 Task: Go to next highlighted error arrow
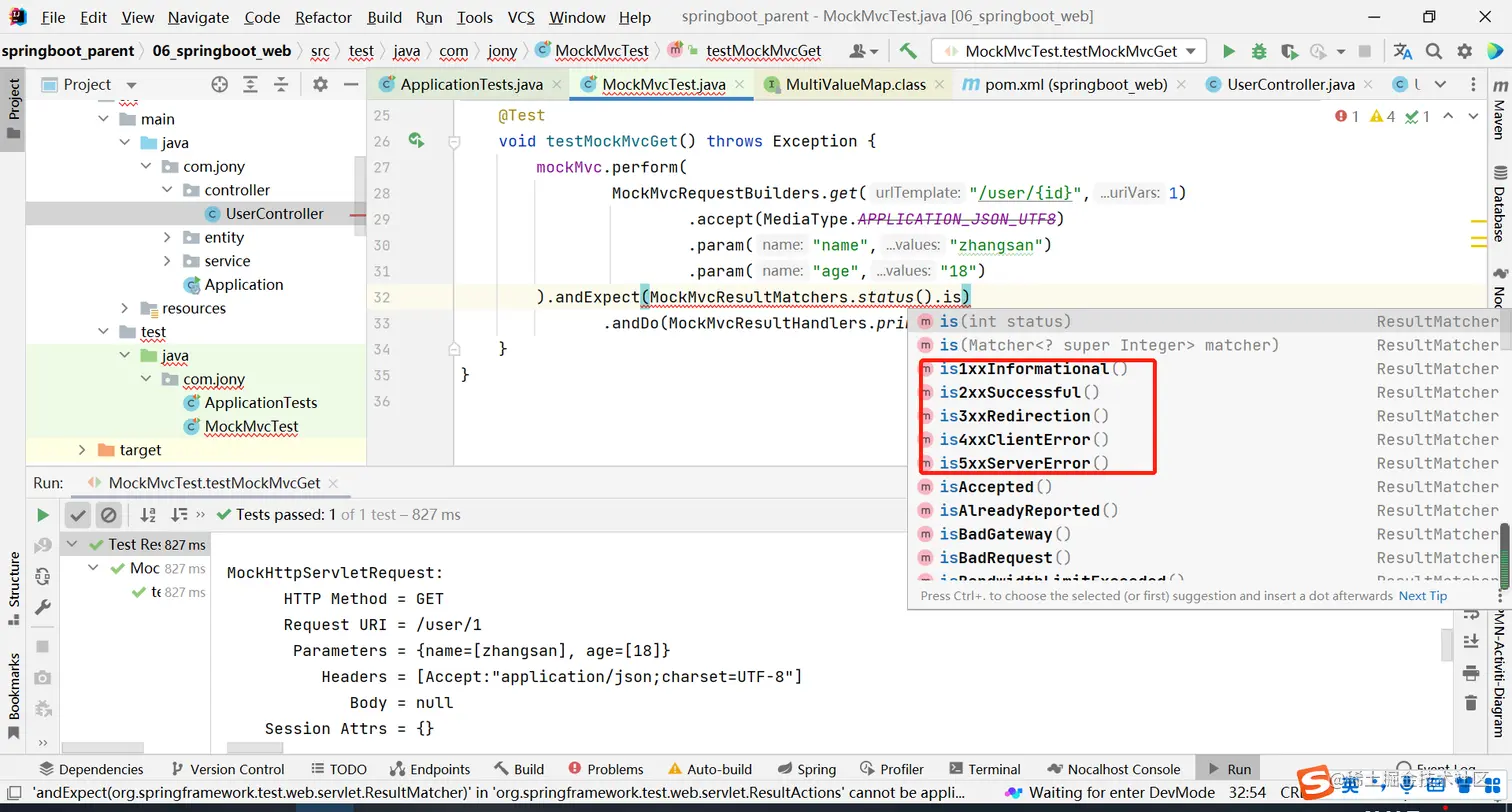pyautogui.click(x=1472, y=117)
